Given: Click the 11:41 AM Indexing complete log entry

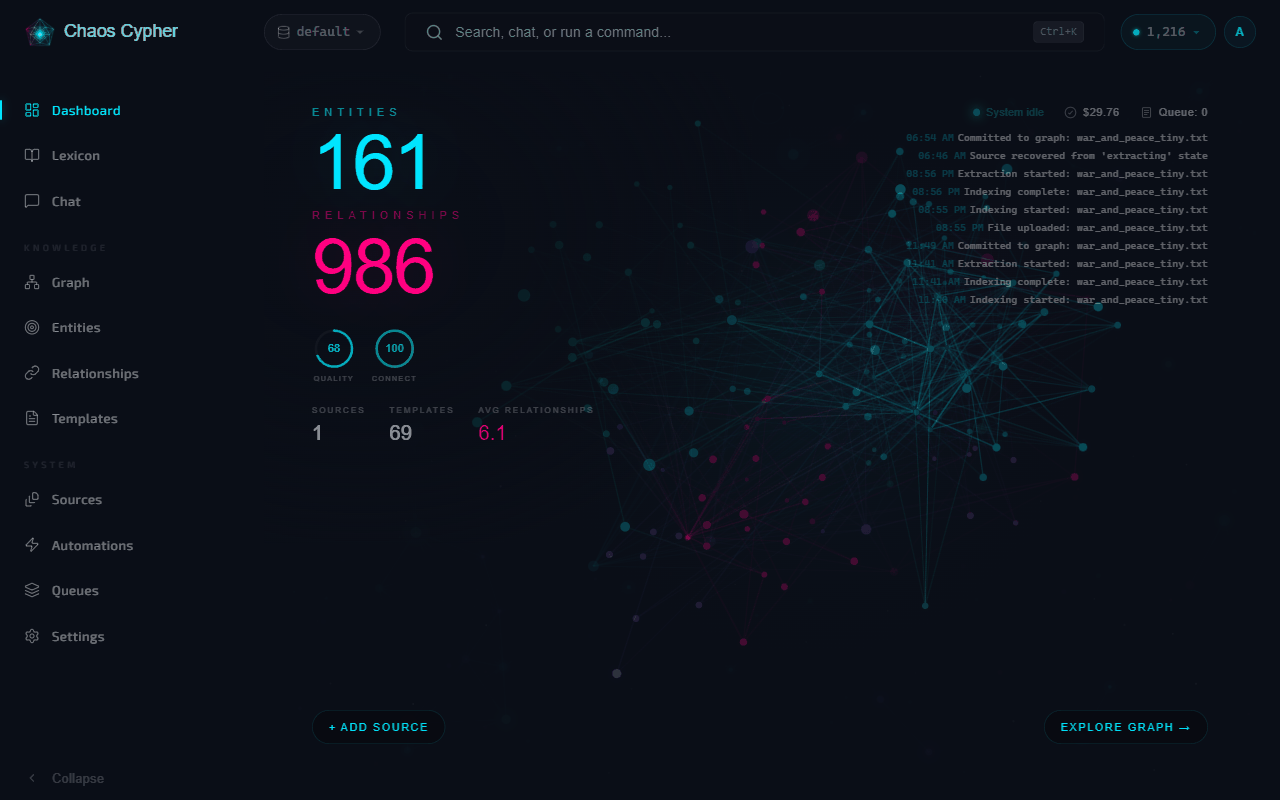Looking at the screenshot, I should coord(1060,282).
